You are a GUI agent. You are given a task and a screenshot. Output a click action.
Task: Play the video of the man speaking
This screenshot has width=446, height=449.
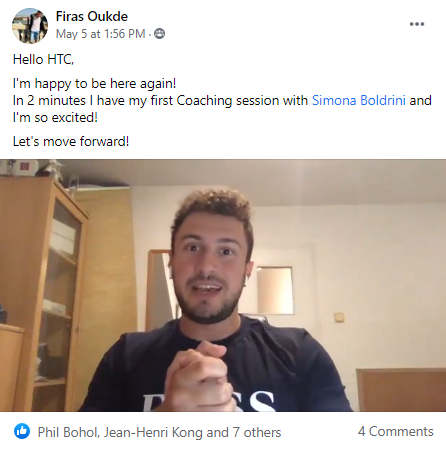223,285
